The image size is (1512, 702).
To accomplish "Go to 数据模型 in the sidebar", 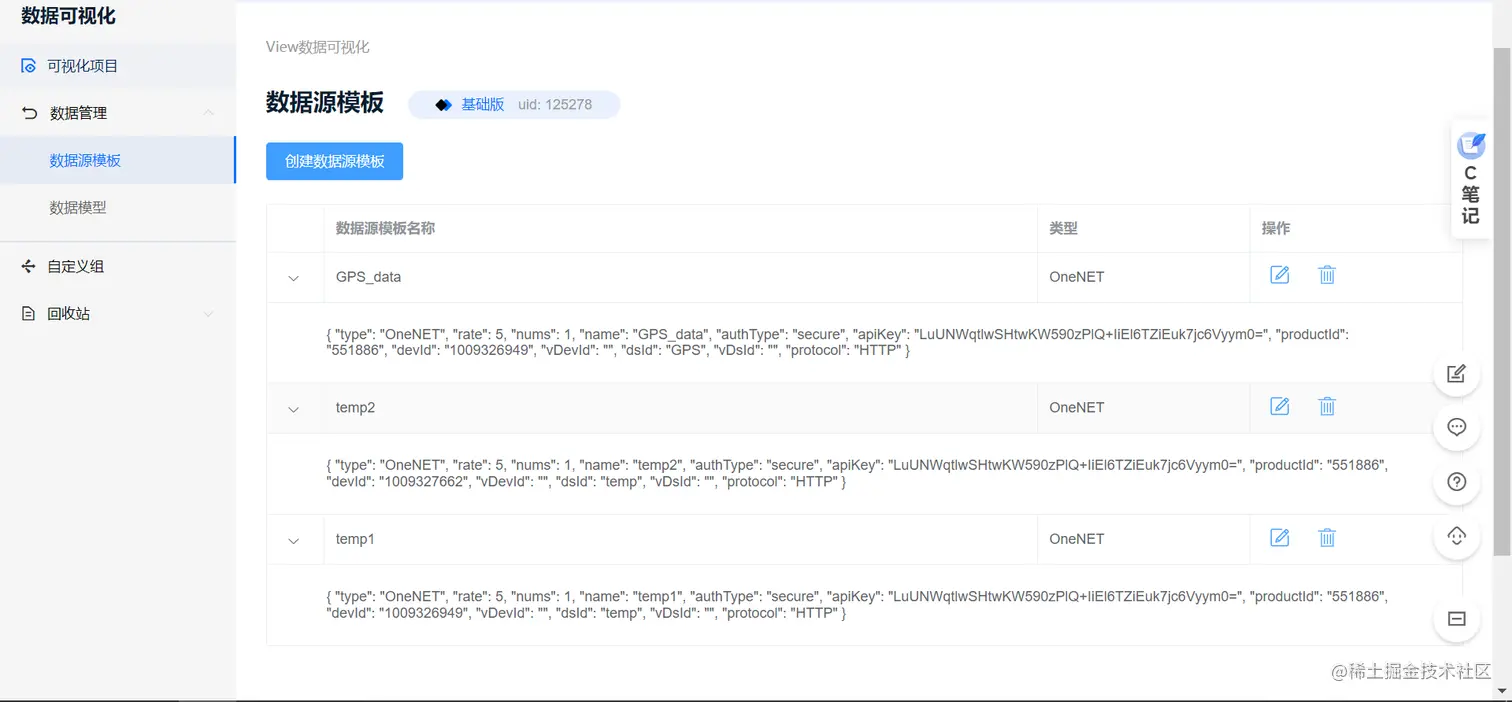I will [118, 207].
